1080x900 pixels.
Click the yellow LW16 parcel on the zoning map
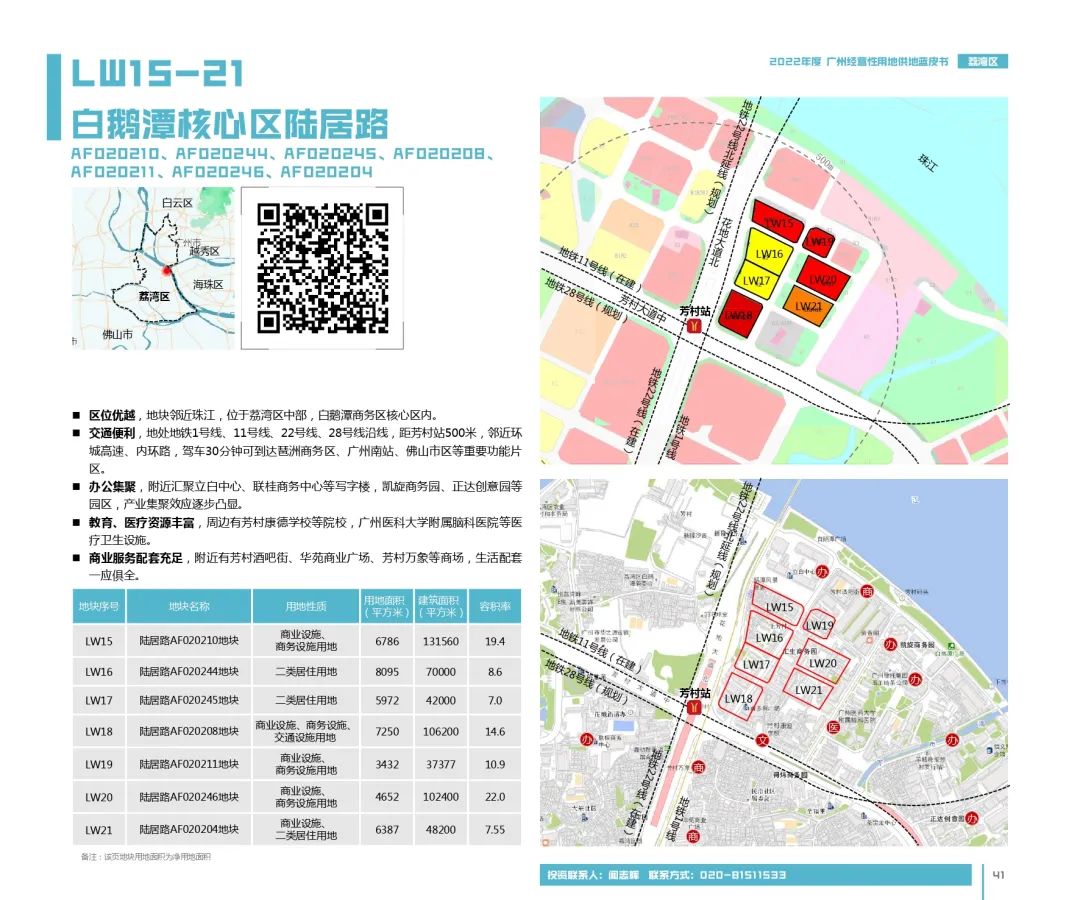(x=768, y=255)
